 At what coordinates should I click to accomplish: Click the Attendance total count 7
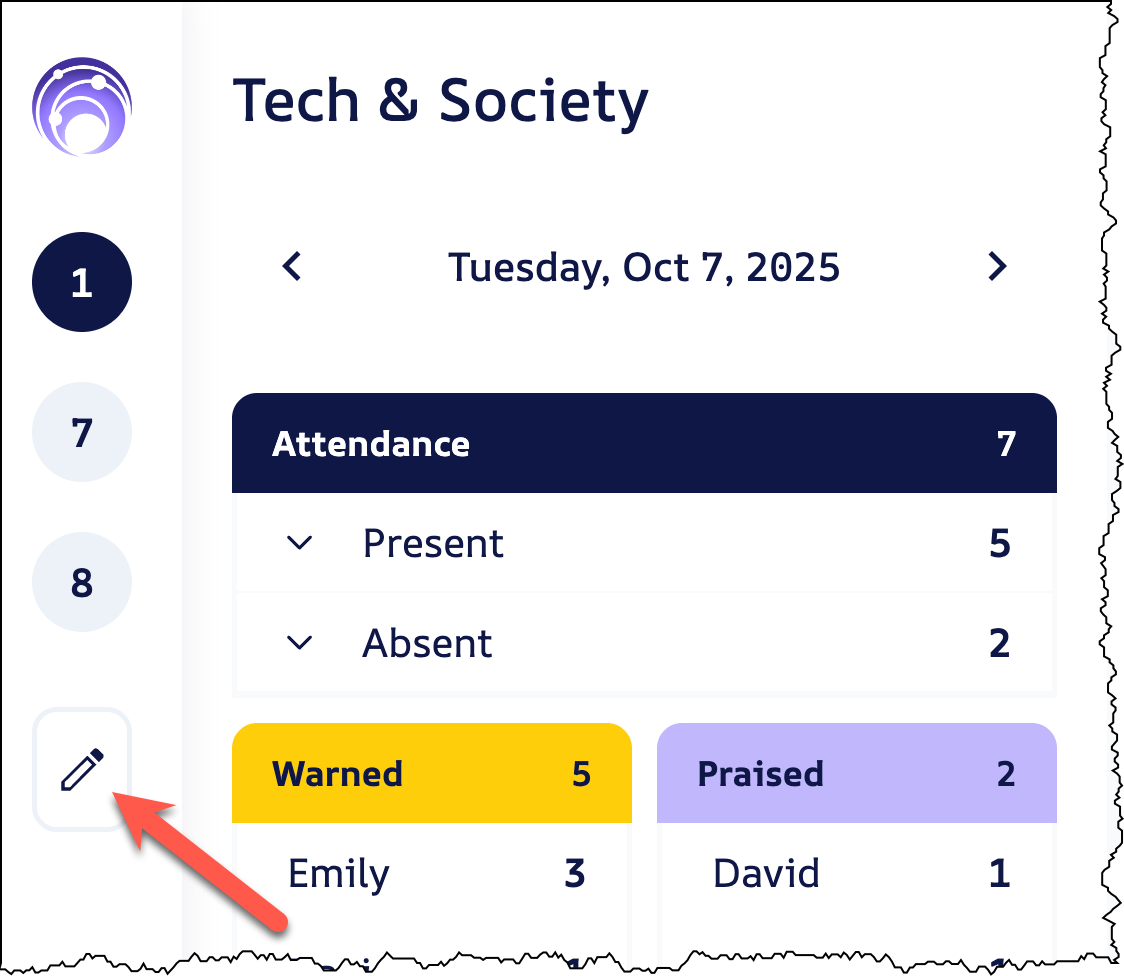[1006, 443]
